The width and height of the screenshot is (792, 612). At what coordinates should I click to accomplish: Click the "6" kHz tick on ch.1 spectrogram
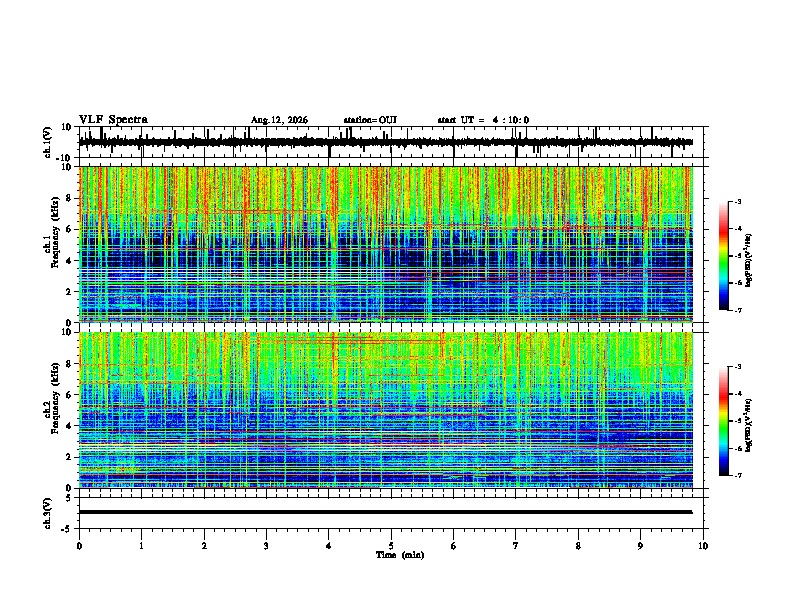(x=70, y=229)
